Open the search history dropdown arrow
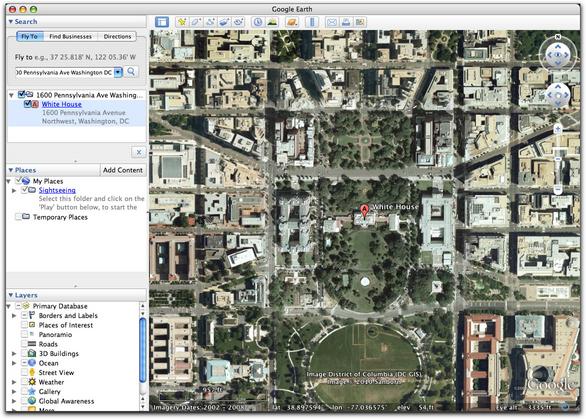 (x=118, y=72)
